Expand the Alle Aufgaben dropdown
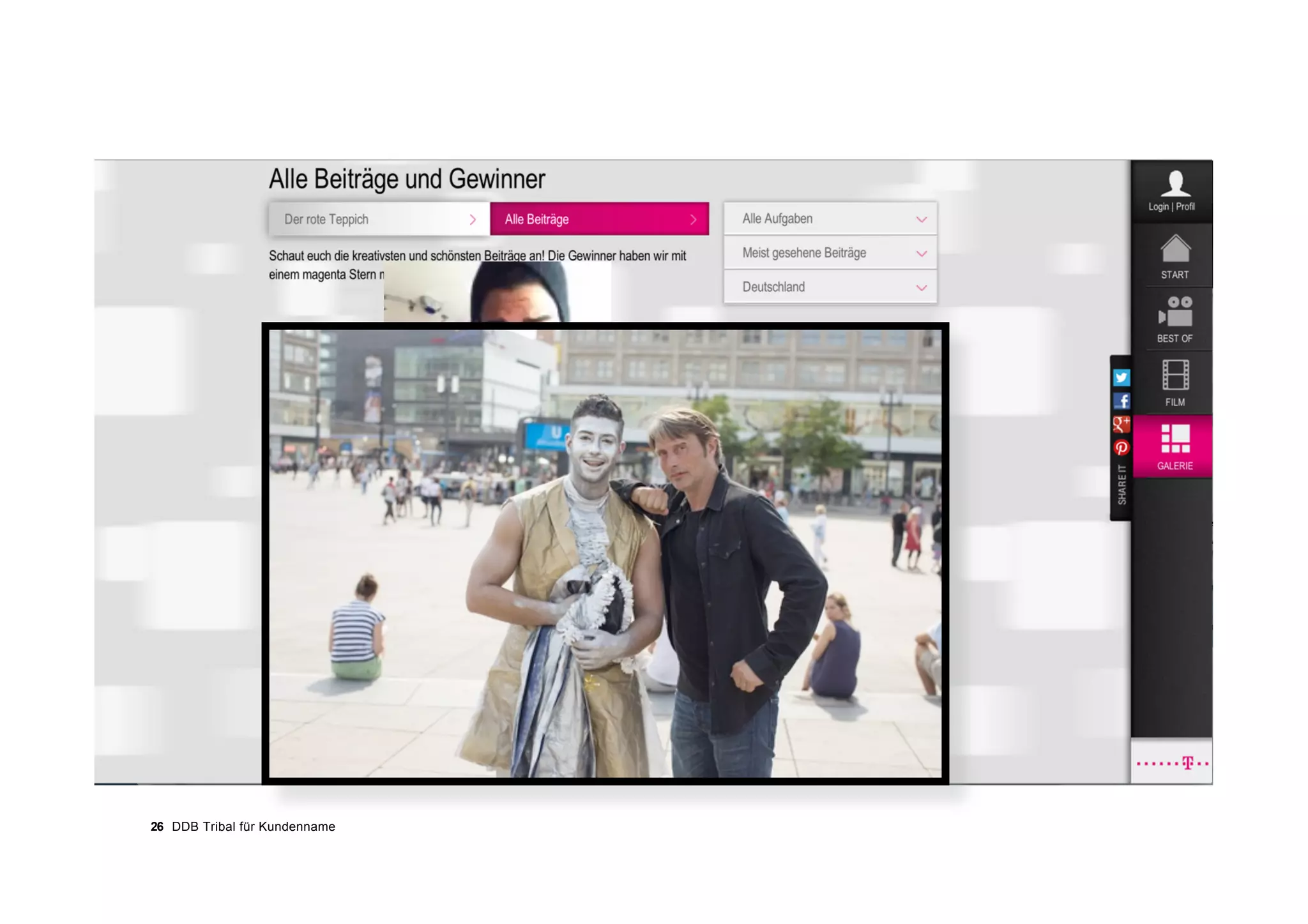This screenshot has width=1308, height=924. [830, 219]
